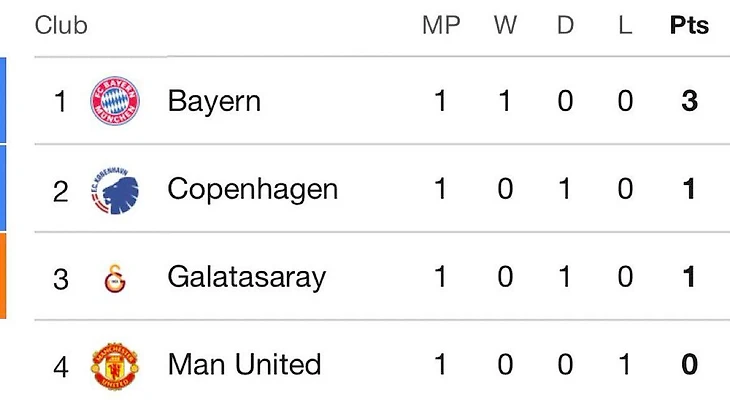Click the FC Copenhagen lion crest
Image resolution: width=730 pixels, height=404 pixels.
point(115,190)
